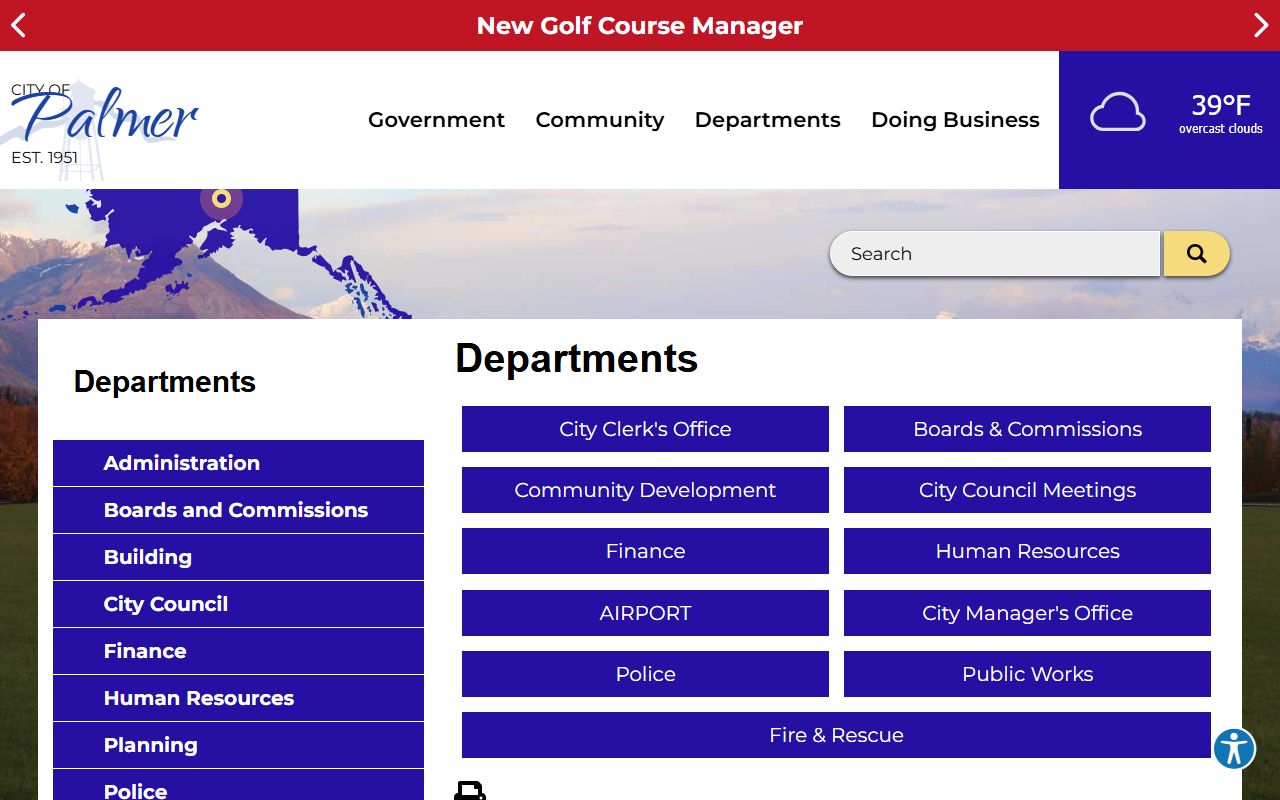Select Administration in the sidebar
The height and width of the screenshot is (800, 1280).
click(x=238, y=463)
